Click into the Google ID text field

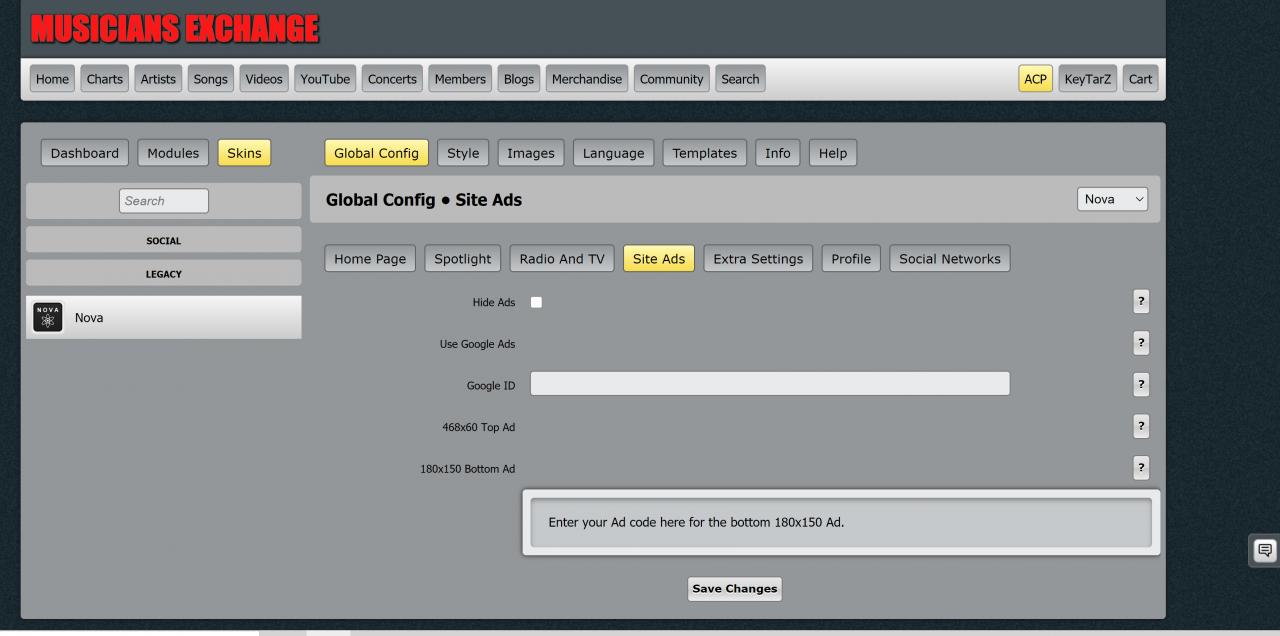[769, 384]
